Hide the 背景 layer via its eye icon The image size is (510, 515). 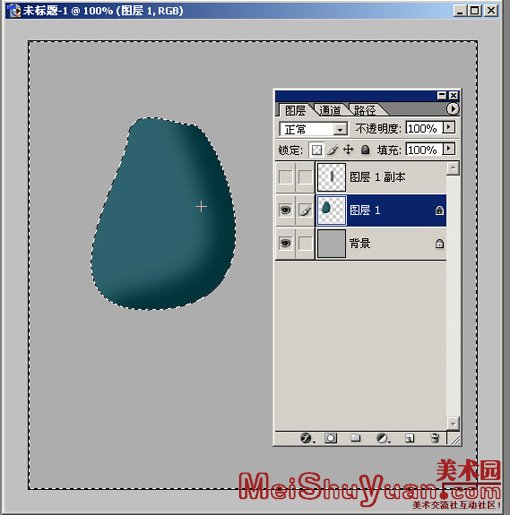(285, 243)
